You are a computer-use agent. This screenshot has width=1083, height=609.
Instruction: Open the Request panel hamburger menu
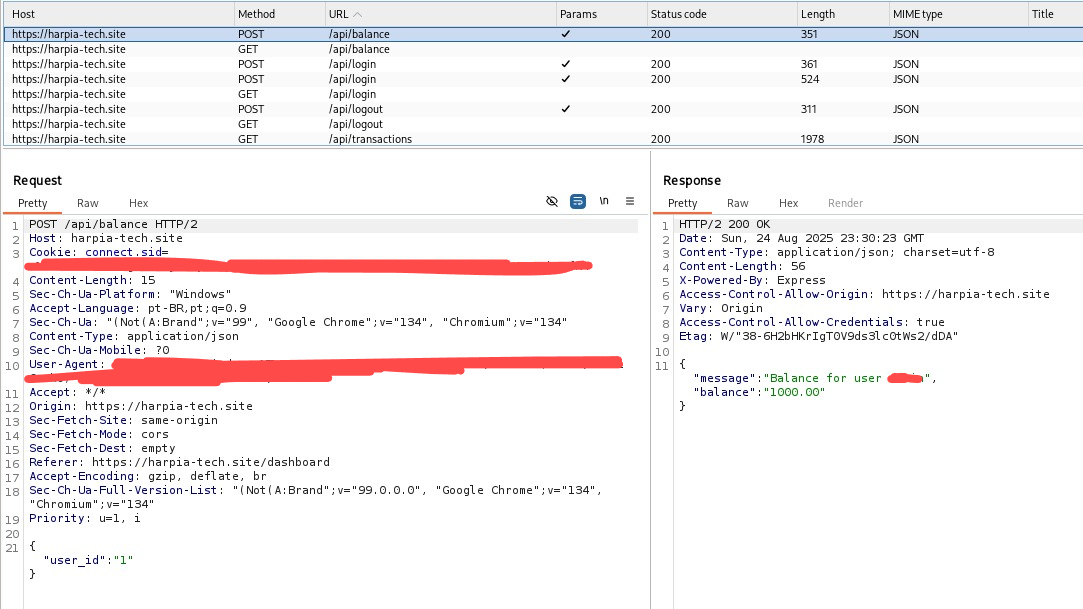coord(630,201)
